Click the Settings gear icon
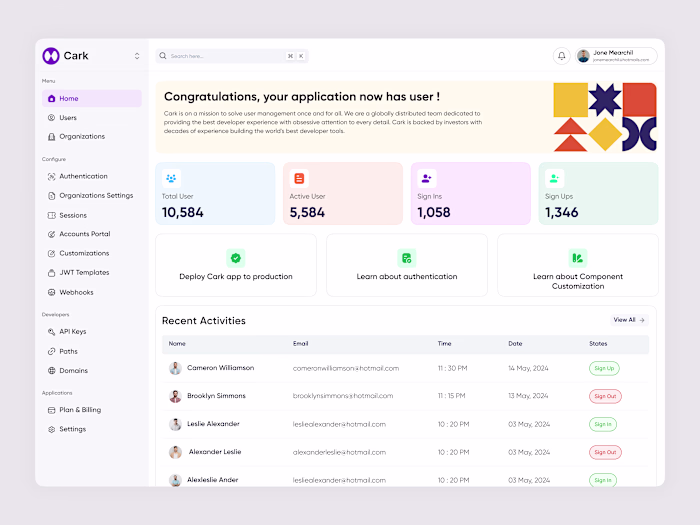Image resolution: width=700 pixels, height=525 pixels. pyautogui.click(x=51, y=429)
